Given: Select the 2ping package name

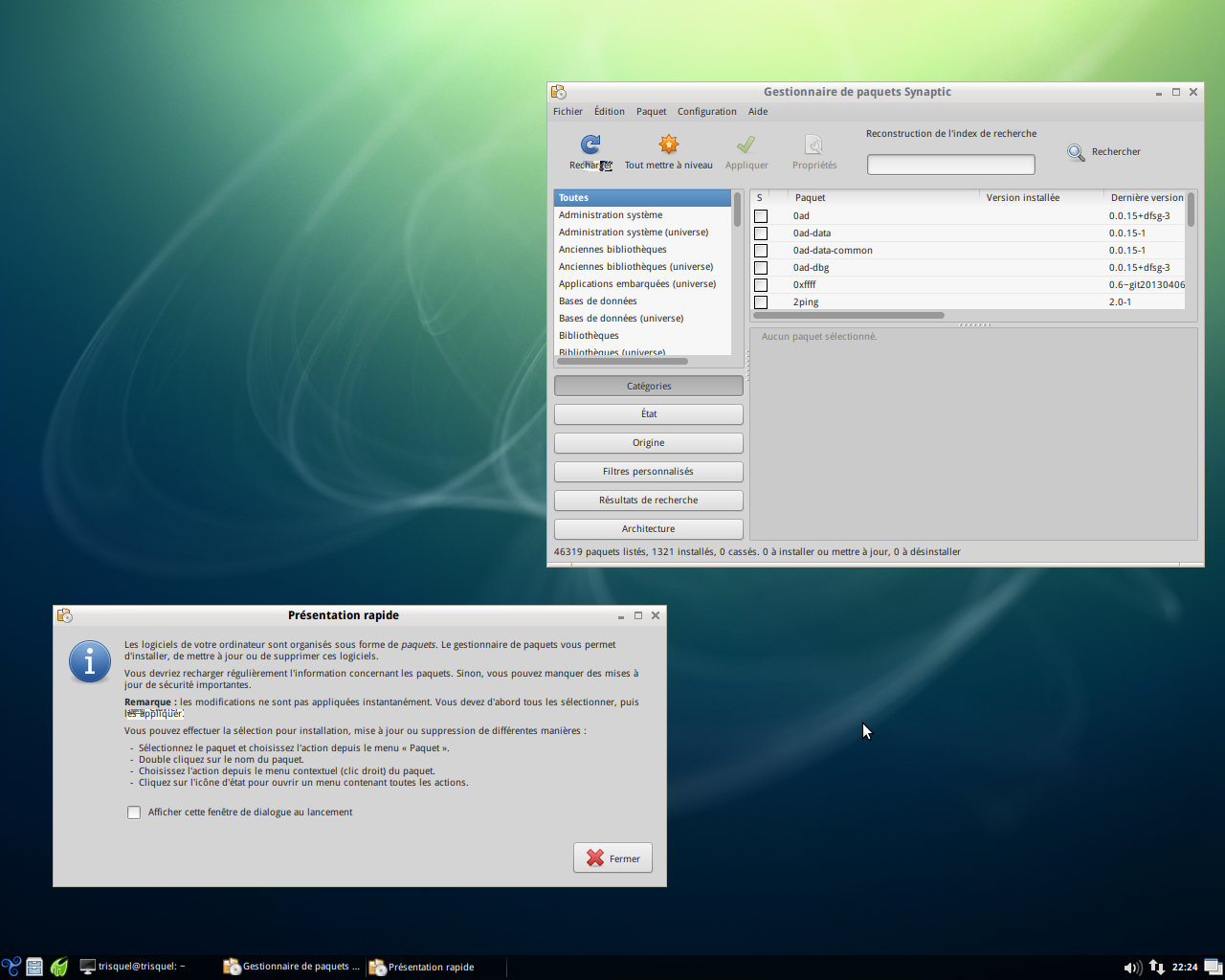Looking at the screenshot, I should (806, 302).
